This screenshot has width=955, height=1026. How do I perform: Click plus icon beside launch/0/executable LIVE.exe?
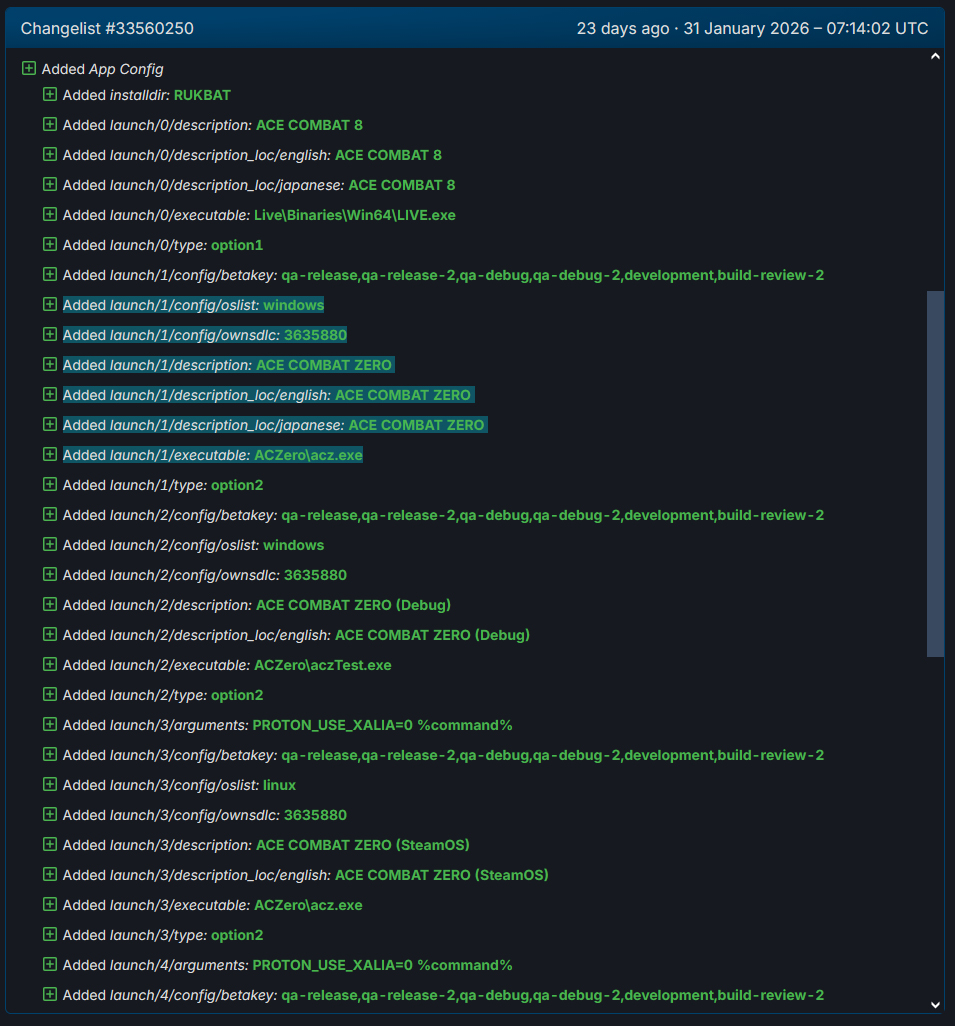[x=50, y=214]
